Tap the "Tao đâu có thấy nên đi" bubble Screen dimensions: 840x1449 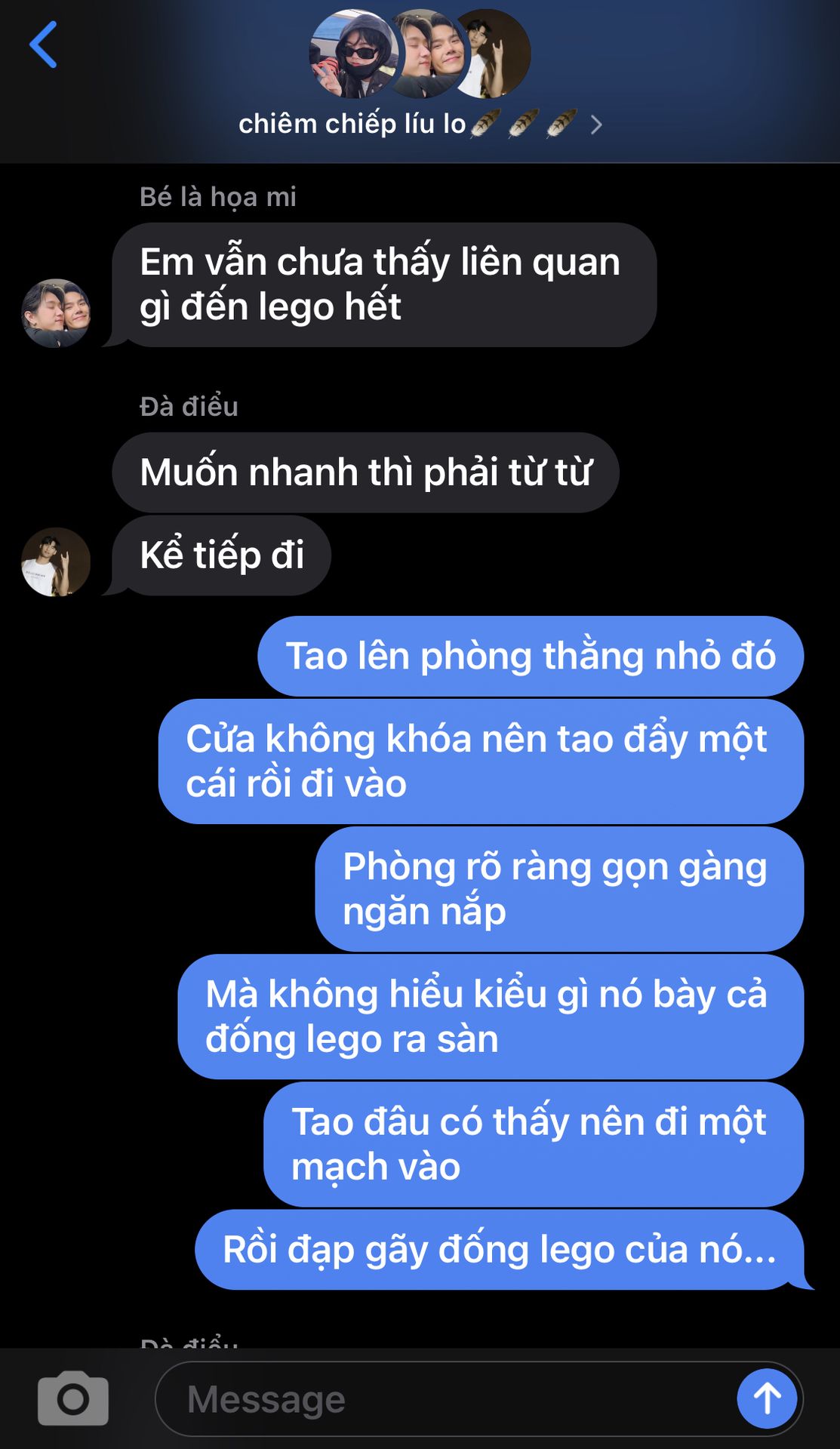(534, 1144)
